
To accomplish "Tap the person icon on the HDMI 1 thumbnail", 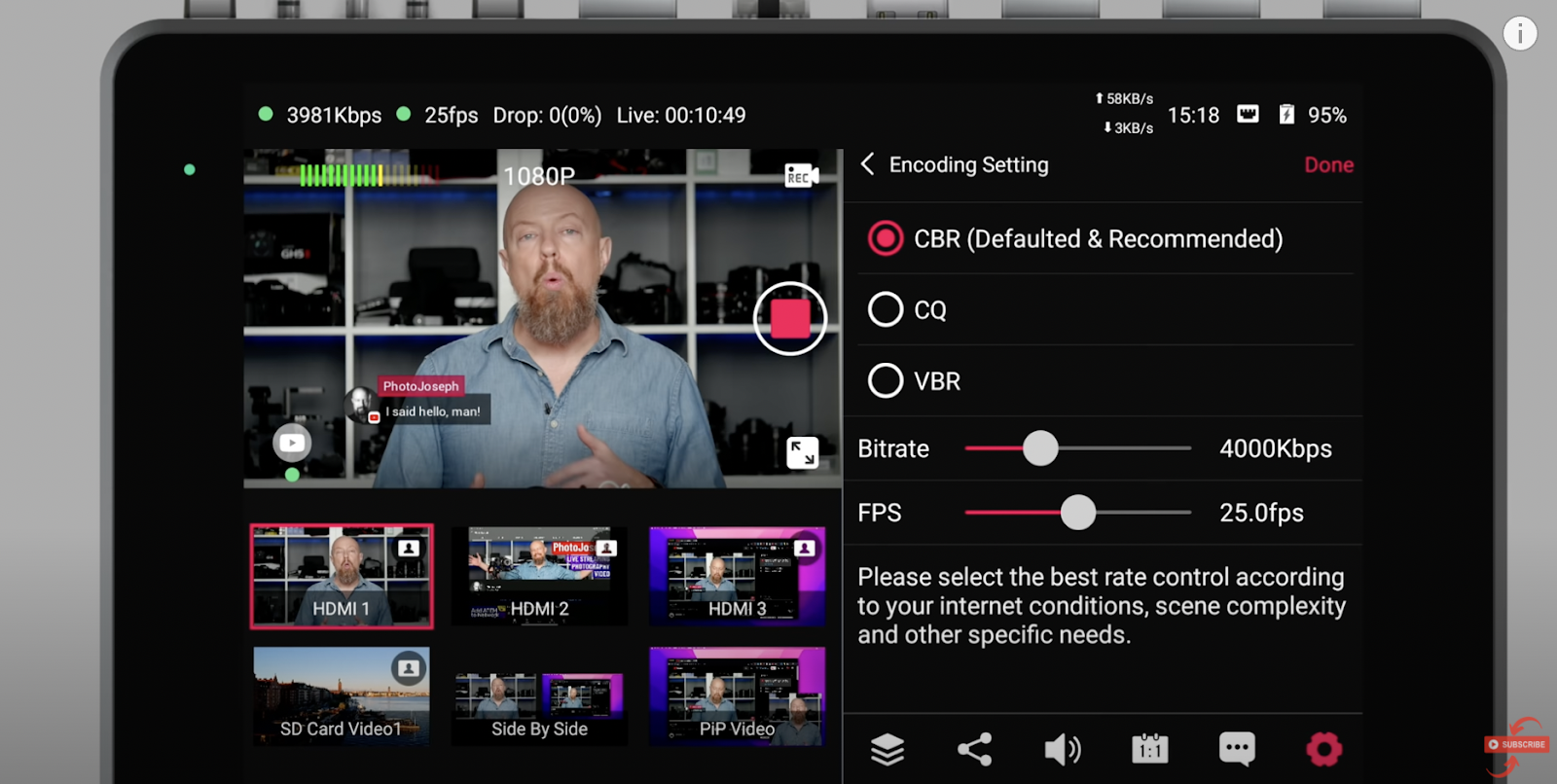I will pos(409,549).
